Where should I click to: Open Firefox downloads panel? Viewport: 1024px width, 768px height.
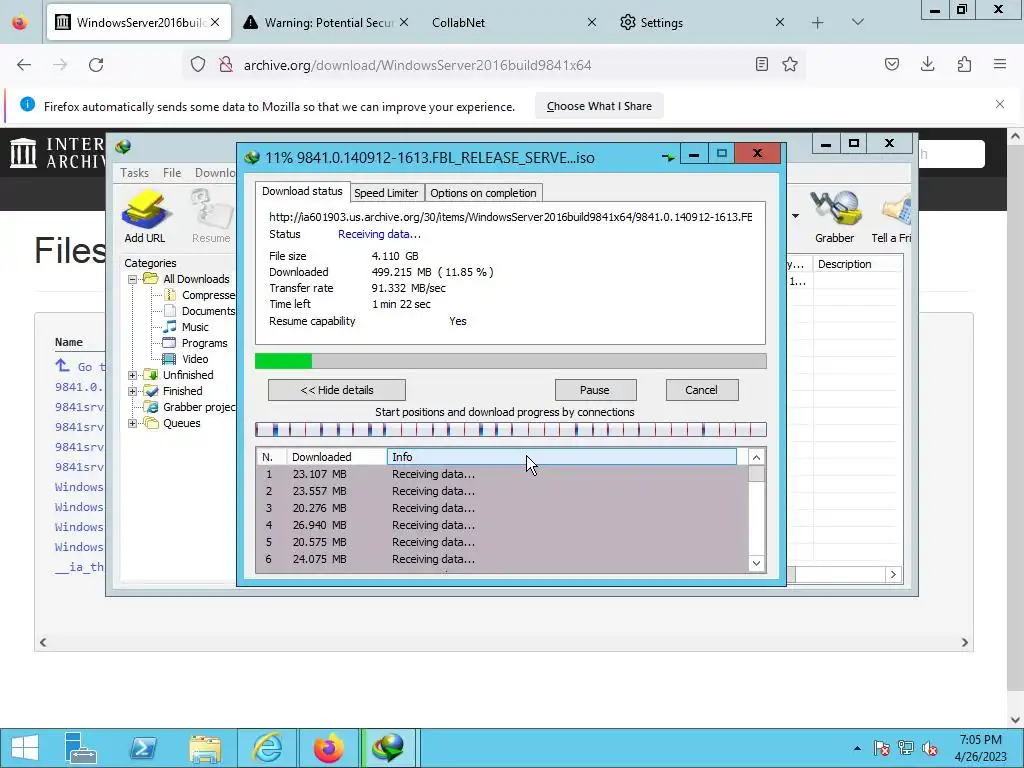(927, 64)
